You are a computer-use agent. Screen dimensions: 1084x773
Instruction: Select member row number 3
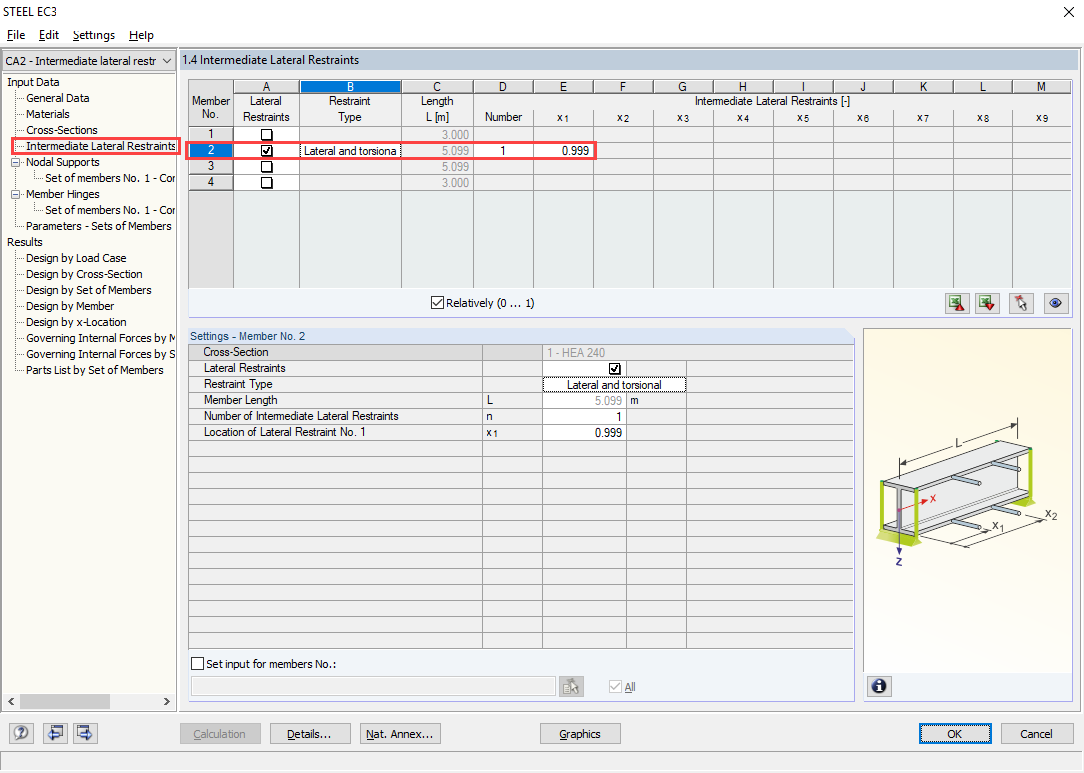[211, 167]
